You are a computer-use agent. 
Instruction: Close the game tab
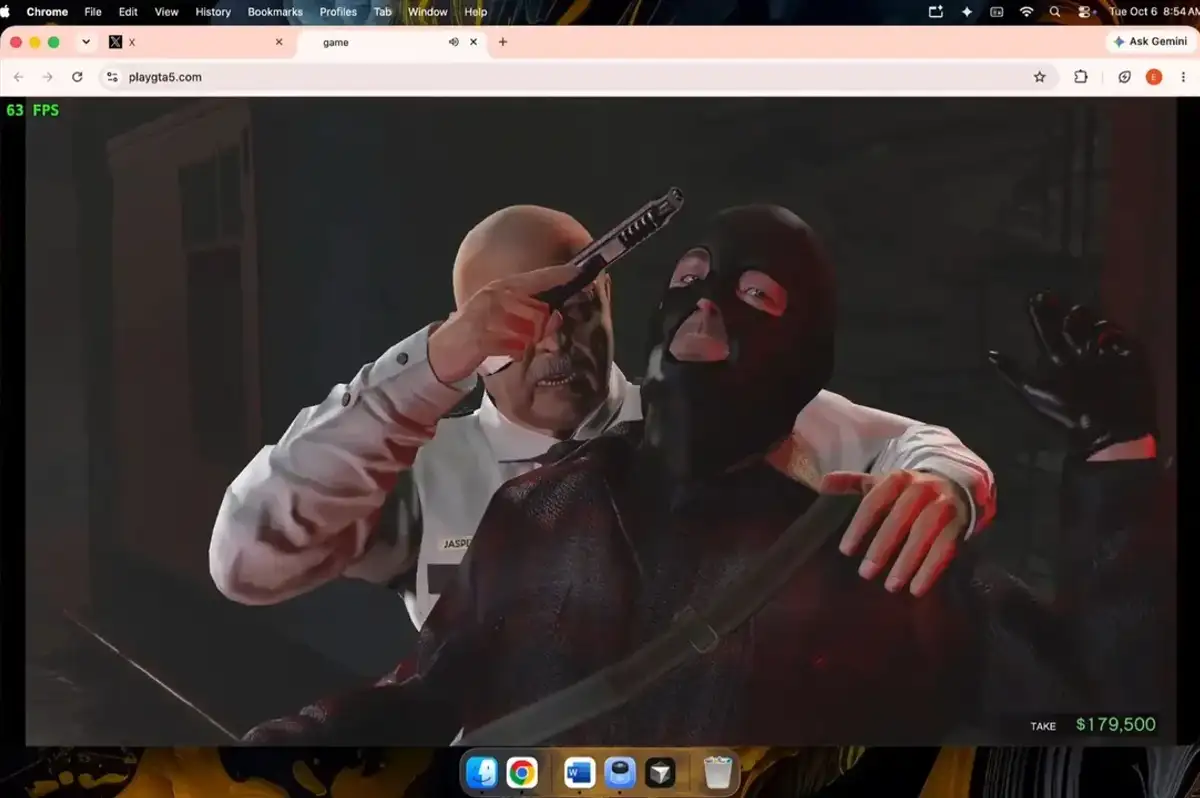[x=474, y=42]
